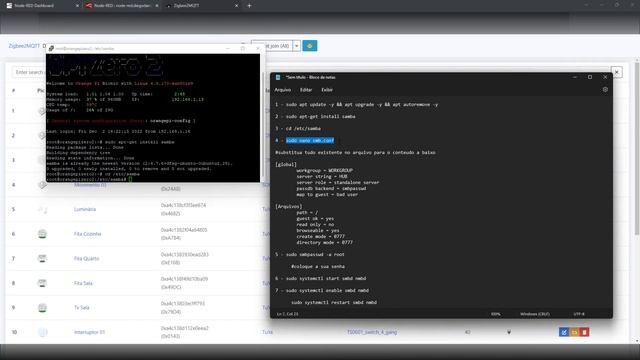Viewport: 640px width, 360px height.
Task: Open the Arquivo menu in Notepad
Action: pyautogui.click(x=282, y=90)
